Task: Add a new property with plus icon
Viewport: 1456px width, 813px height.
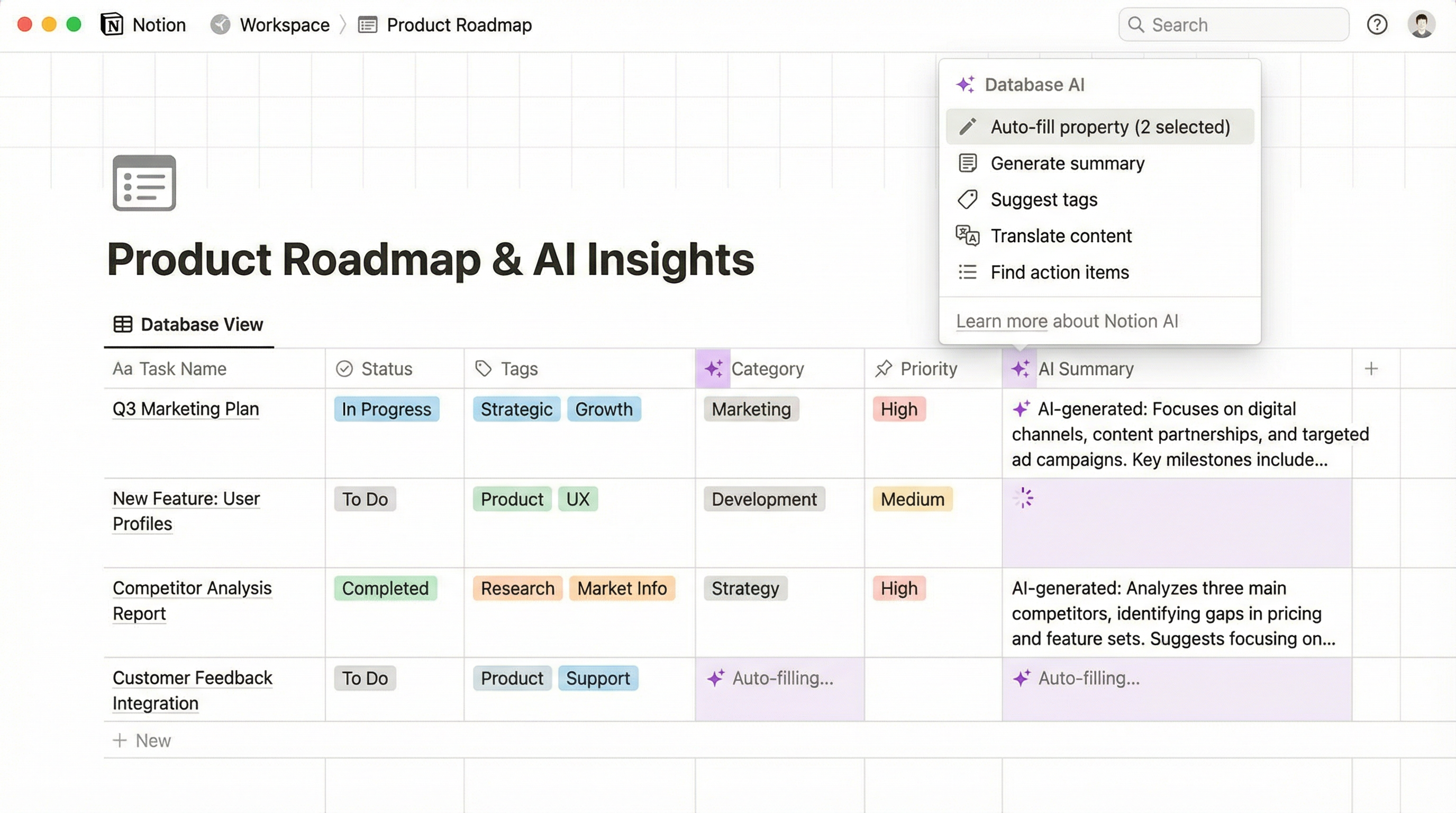Action: 1372,368
